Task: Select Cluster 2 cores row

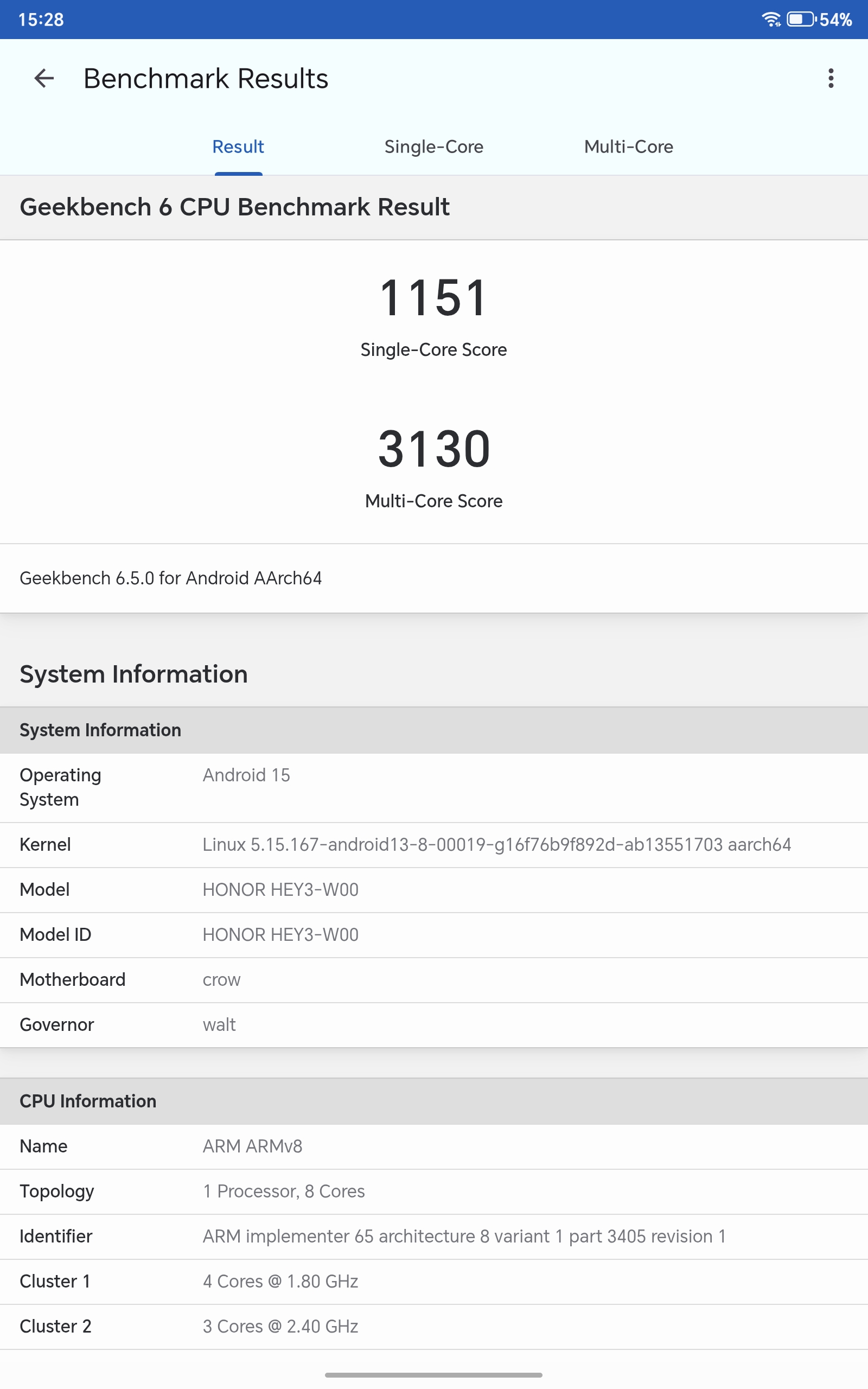Action: pyautogui.click(x=433, y=1327)
